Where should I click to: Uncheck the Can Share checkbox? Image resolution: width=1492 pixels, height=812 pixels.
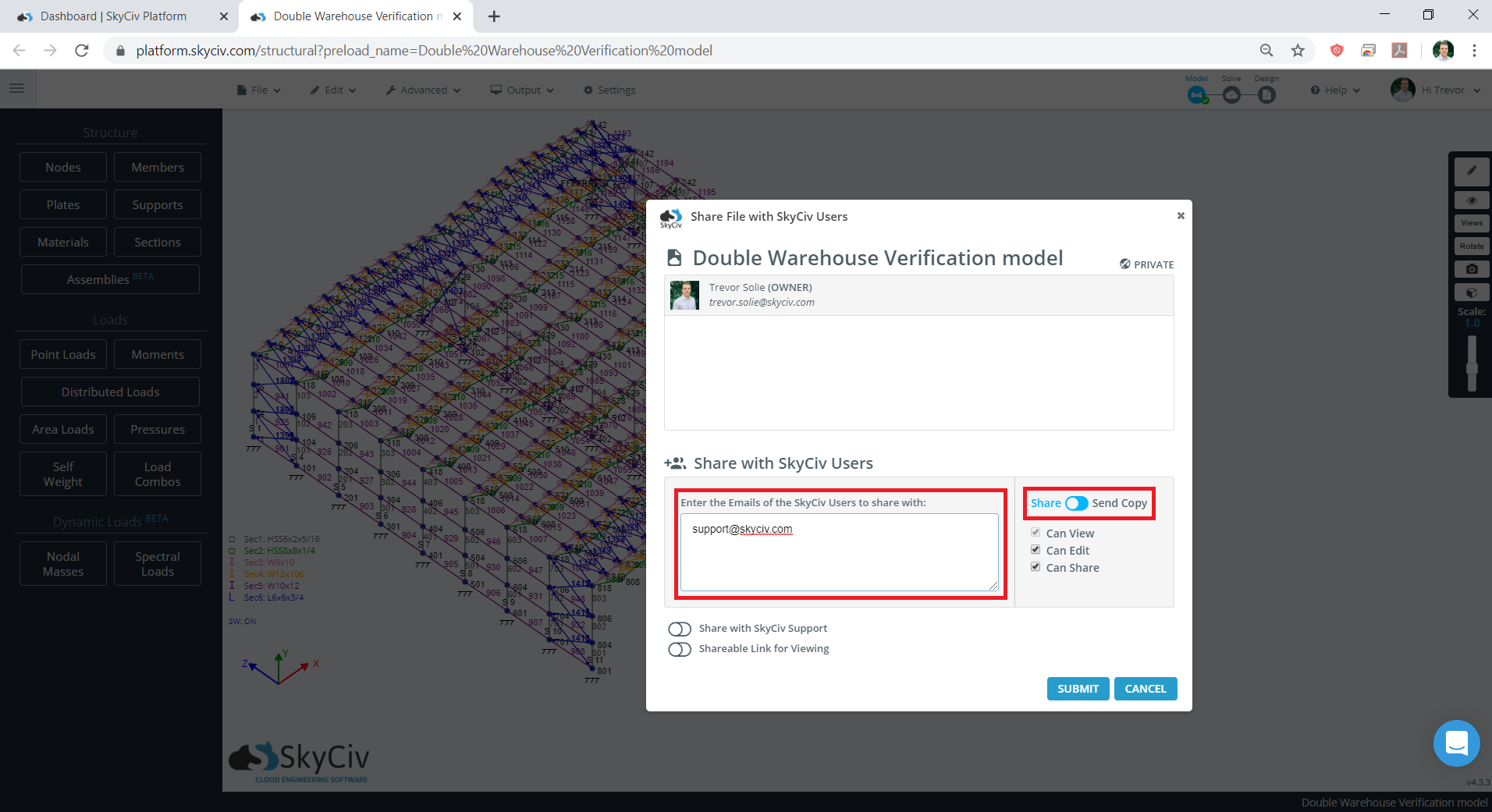coord(1036,567)
